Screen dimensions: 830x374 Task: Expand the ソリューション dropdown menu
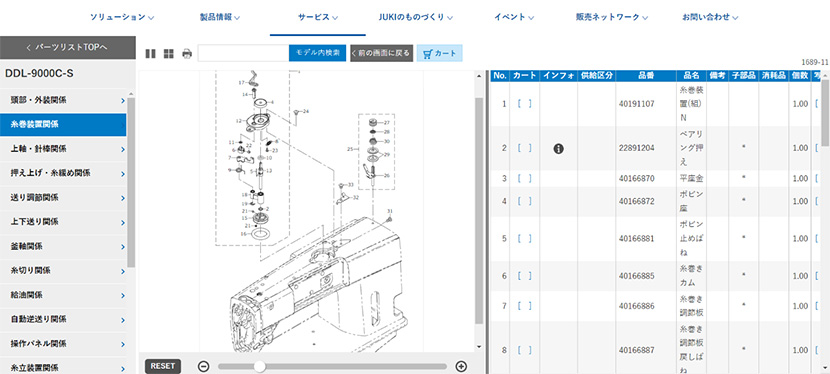pyautogui.click(x=122, y=17)
